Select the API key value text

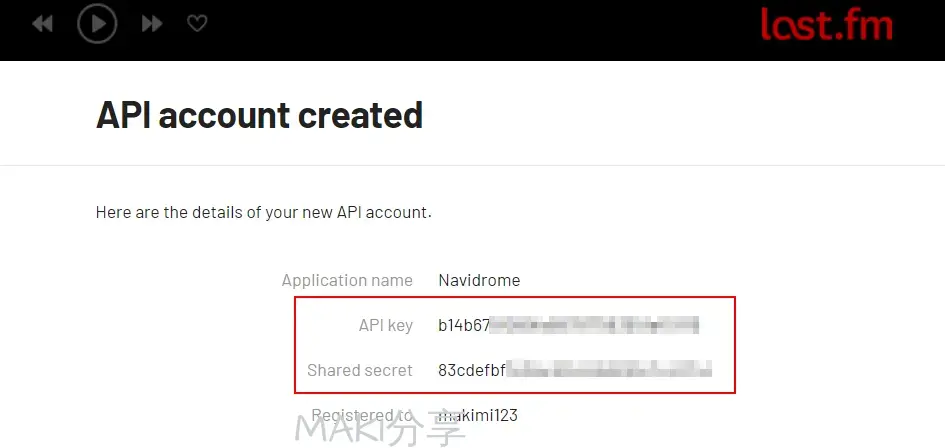[x=568, y=326]
